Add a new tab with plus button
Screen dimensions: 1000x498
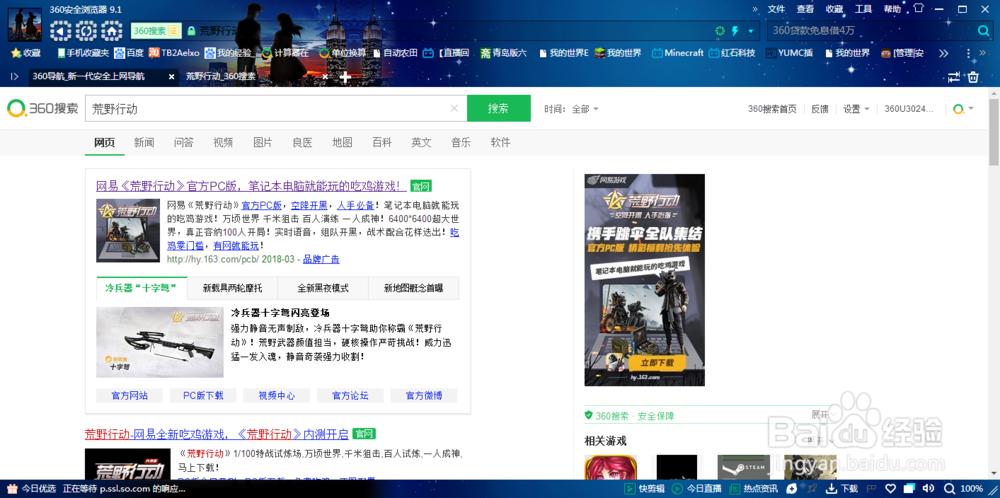click(x=345, y=77)
